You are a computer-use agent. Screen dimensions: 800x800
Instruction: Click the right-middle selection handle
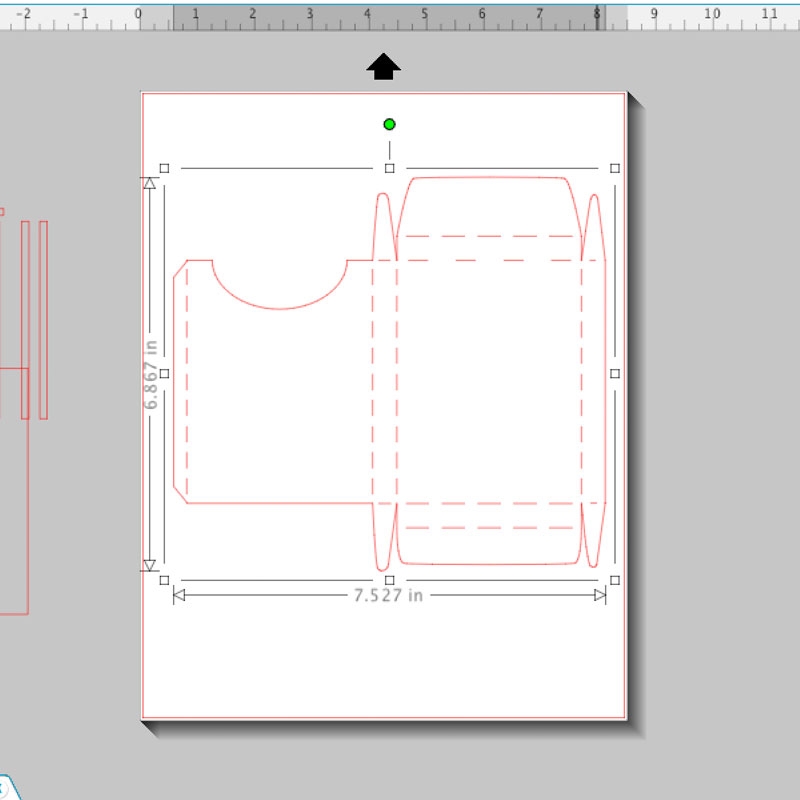[x=615, y=373]
